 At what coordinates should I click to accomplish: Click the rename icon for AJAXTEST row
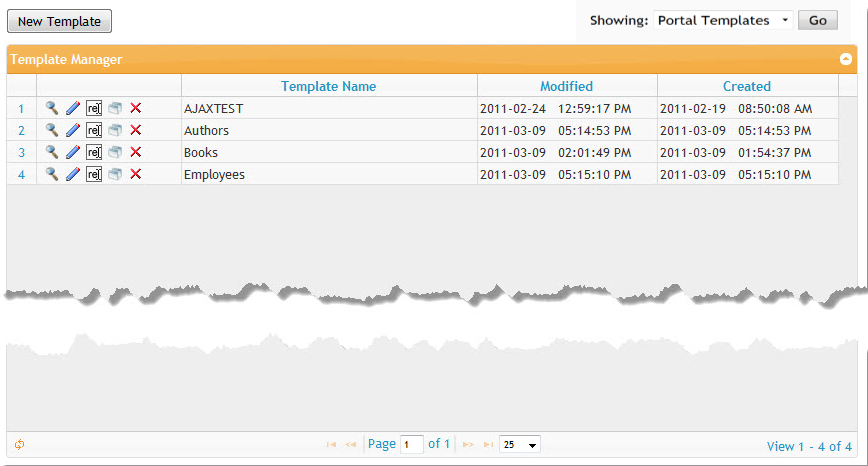tap(94, 108)
